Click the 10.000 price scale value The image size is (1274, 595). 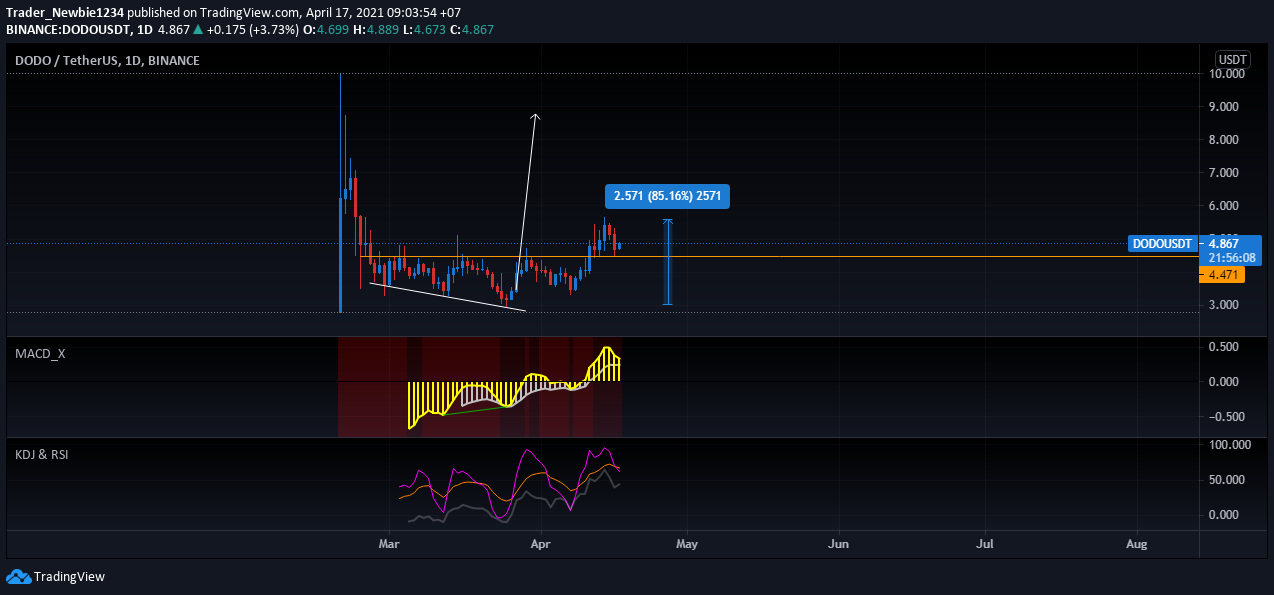tap(1226, 74)
